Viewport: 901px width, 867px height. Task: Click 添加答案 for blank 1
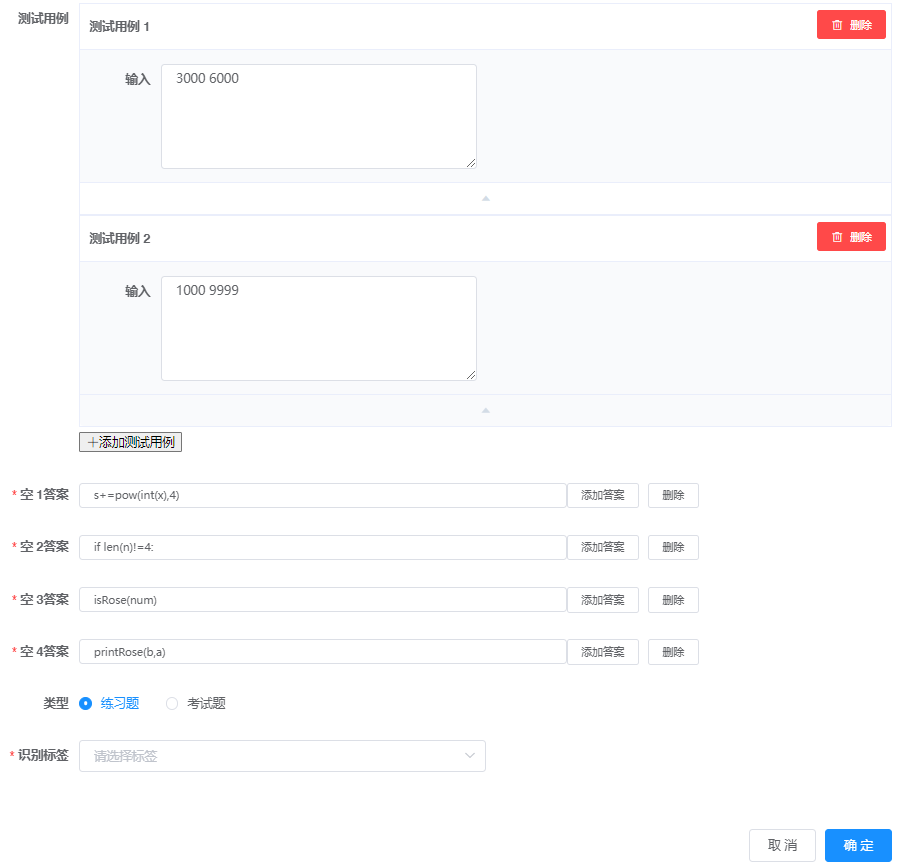pyautogui.click(x=602, y=495)
